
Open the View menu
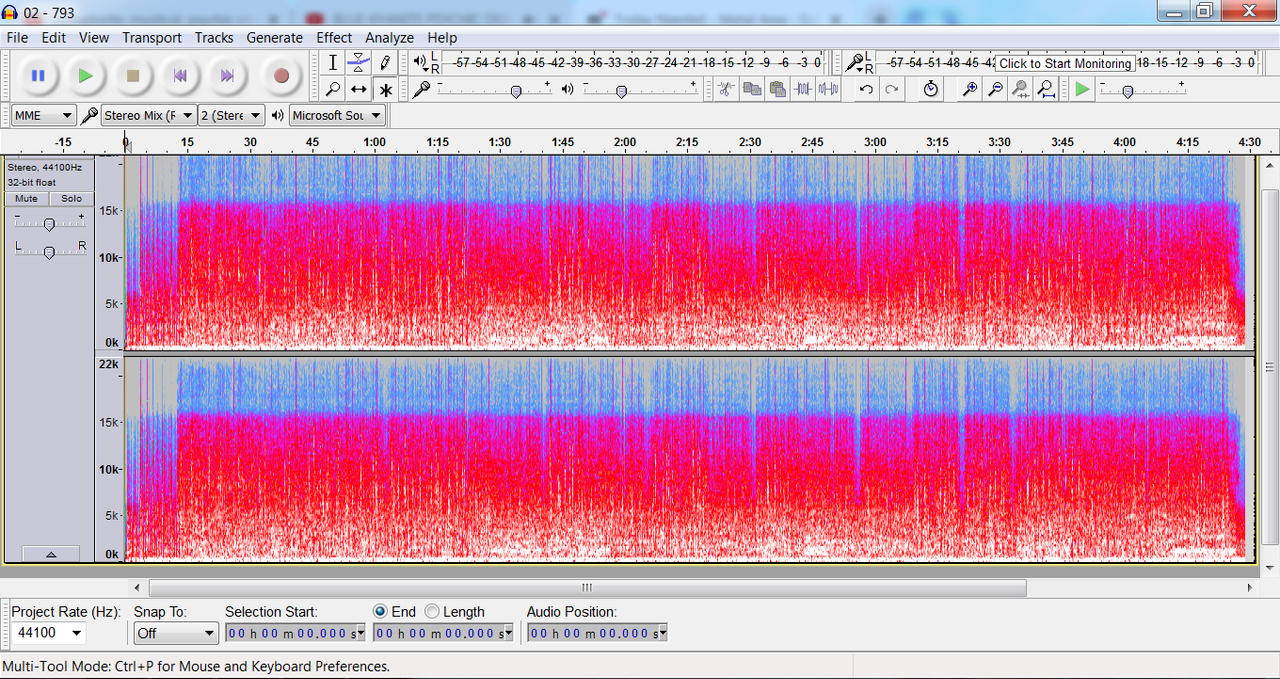[x=94, y=38]
